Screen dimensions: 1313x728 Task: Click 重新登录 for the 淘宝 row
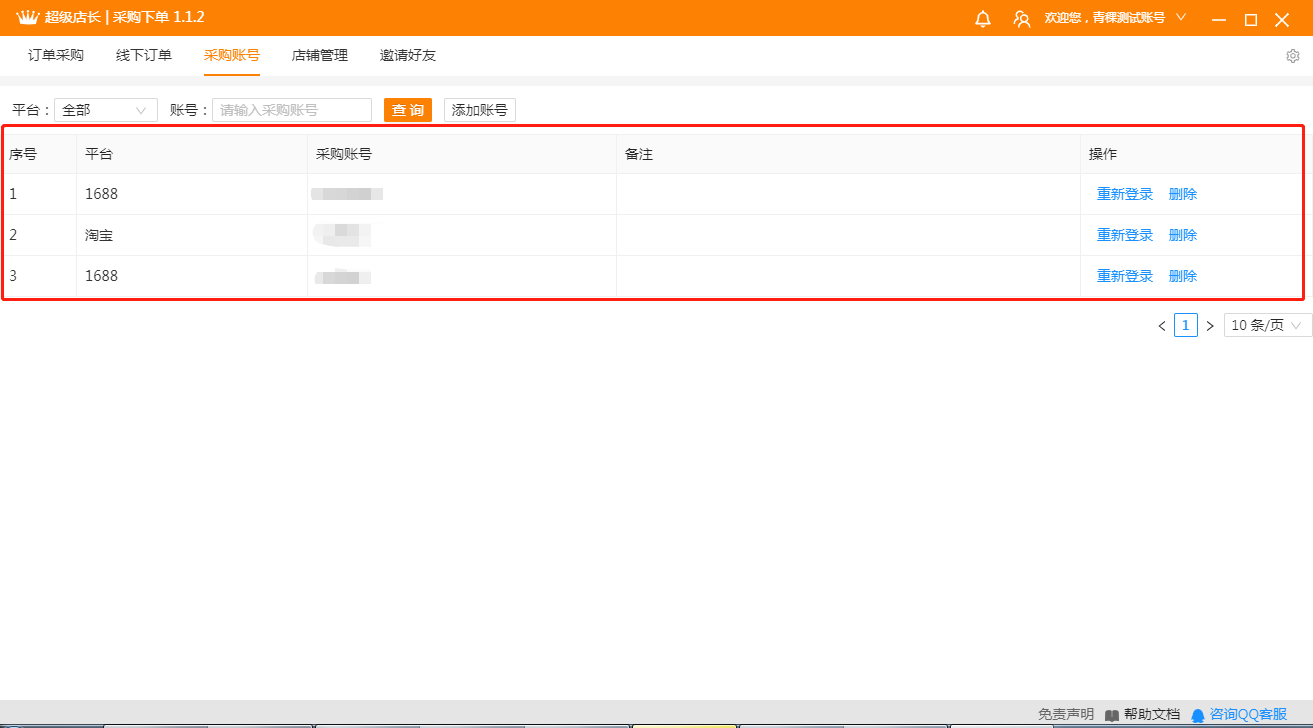click(1124, 235)
